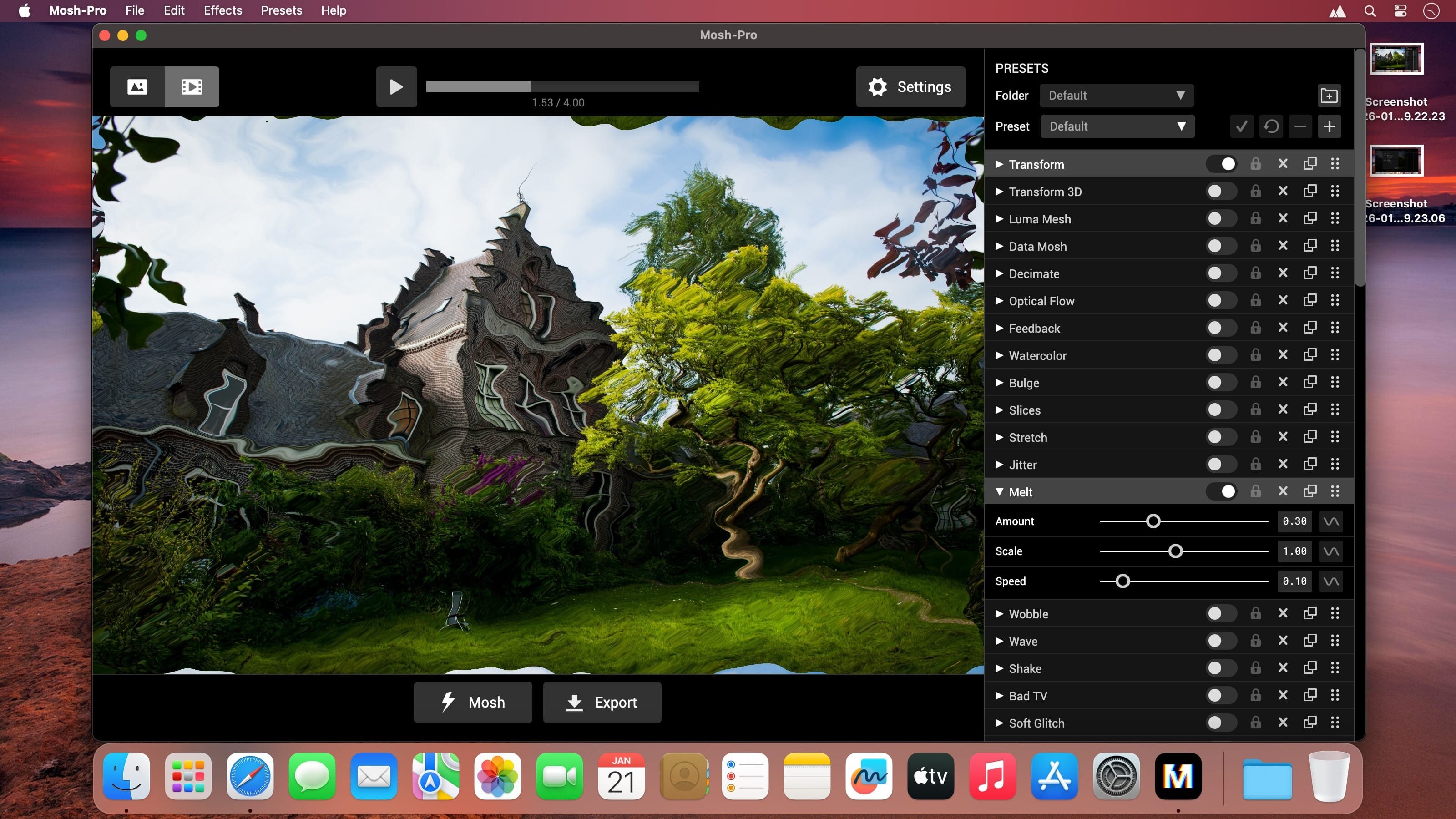Remove the Watercolor effect with X icon
Image resolution: width=1456 pixels, height=819 pixels.
tap(1283, 355)
